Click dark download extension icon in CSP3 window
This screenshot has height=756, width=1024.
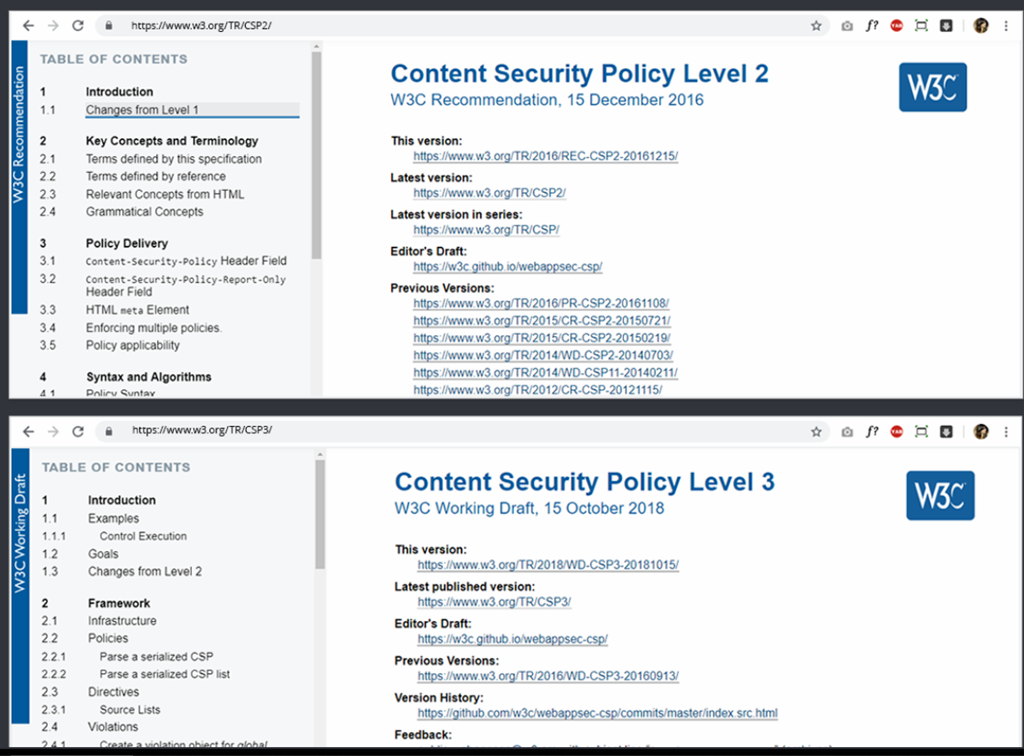[x=946, y=432]
